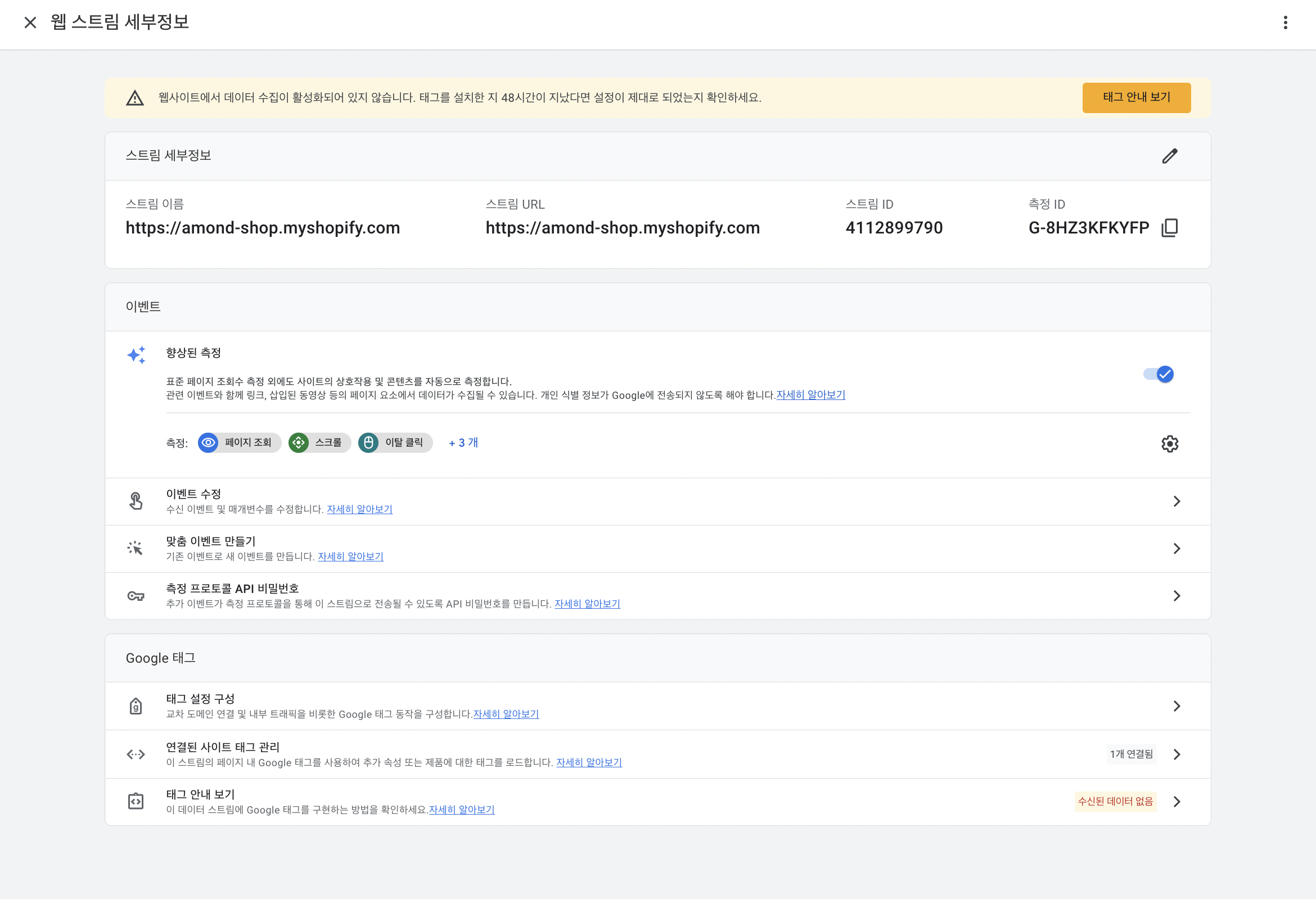Screen dimensions: 1316x899
Task: Expand the 태그 설정 구성 row chevron
Action: [1176, 706]
